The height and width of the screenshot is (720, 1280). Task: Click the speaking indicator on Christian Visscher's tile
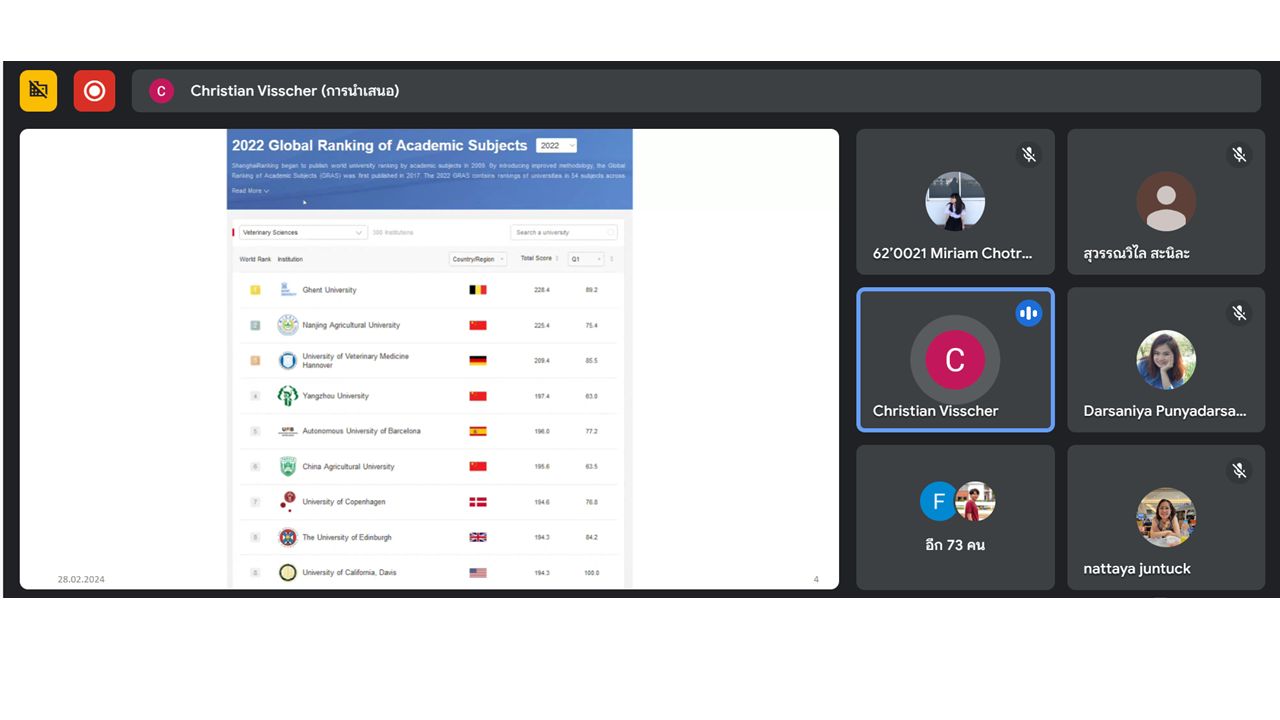pyautogui.click(x=1028, y=313)
